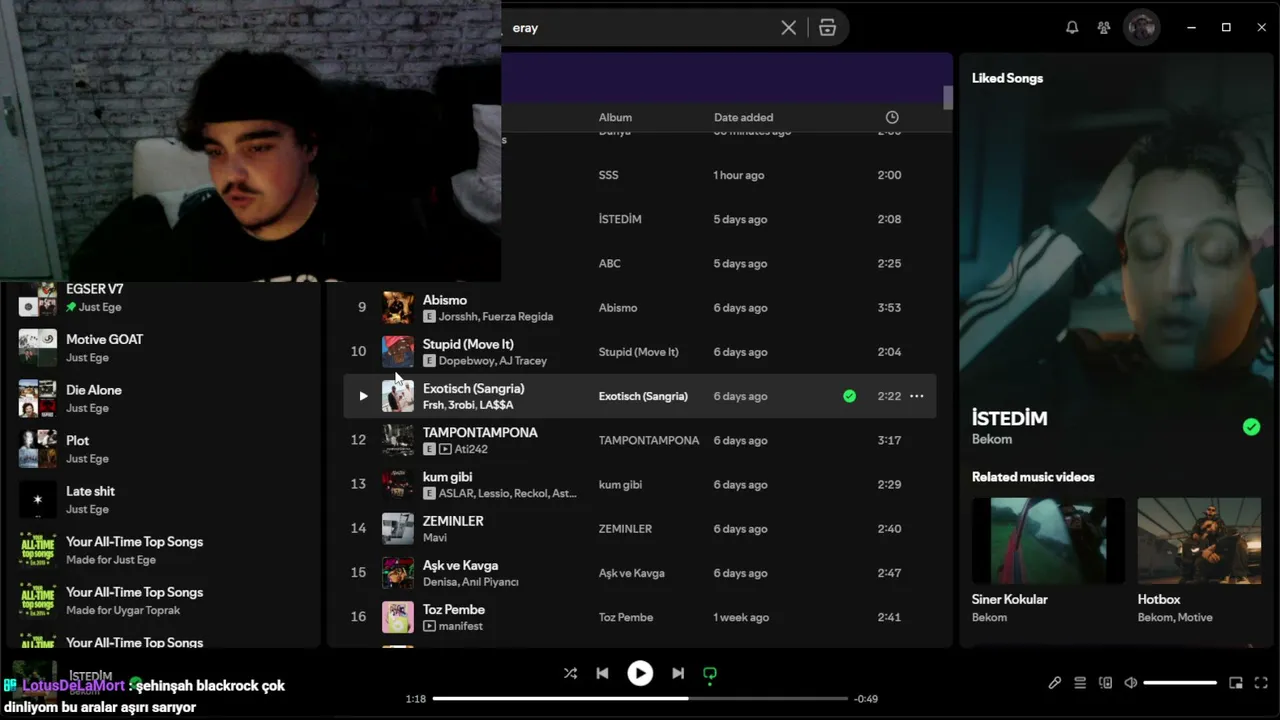The image size is (1280, 720).
Task: Open Your All-Time Top Songs made for Just Ege
Action: pos(165,550)
